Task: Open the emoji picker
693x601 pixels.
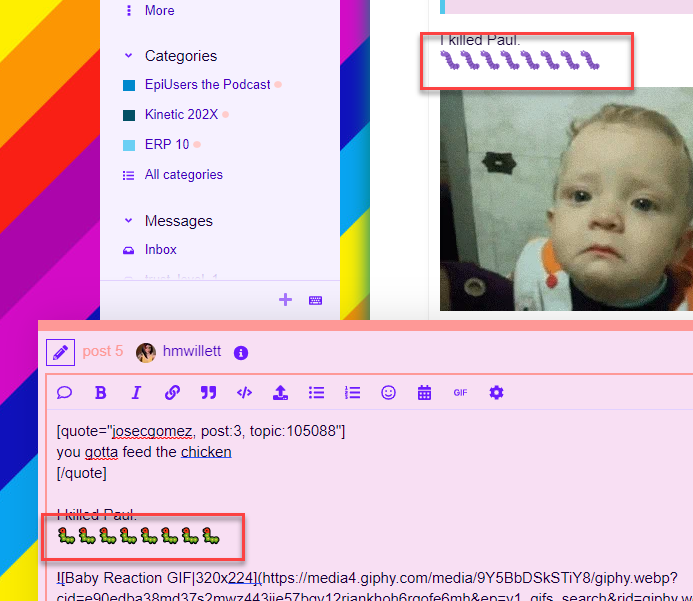Action: [x=388, y=392]
